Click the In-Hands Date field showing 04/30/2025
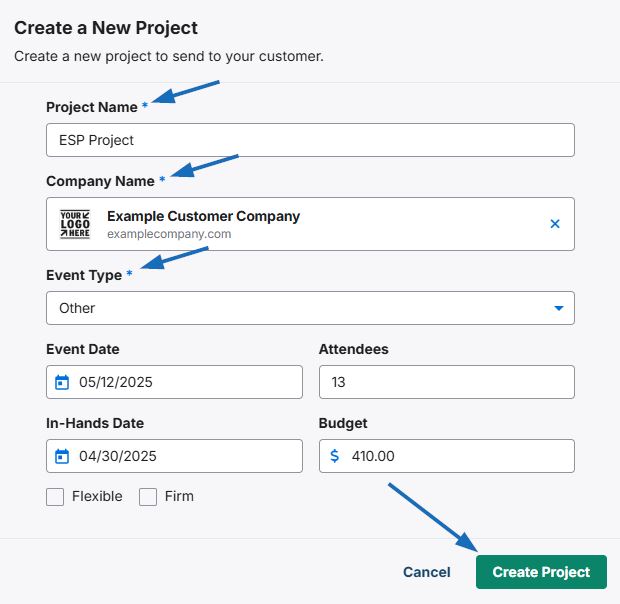The height and width of the screenshot is (604, 620). (174, 456)
